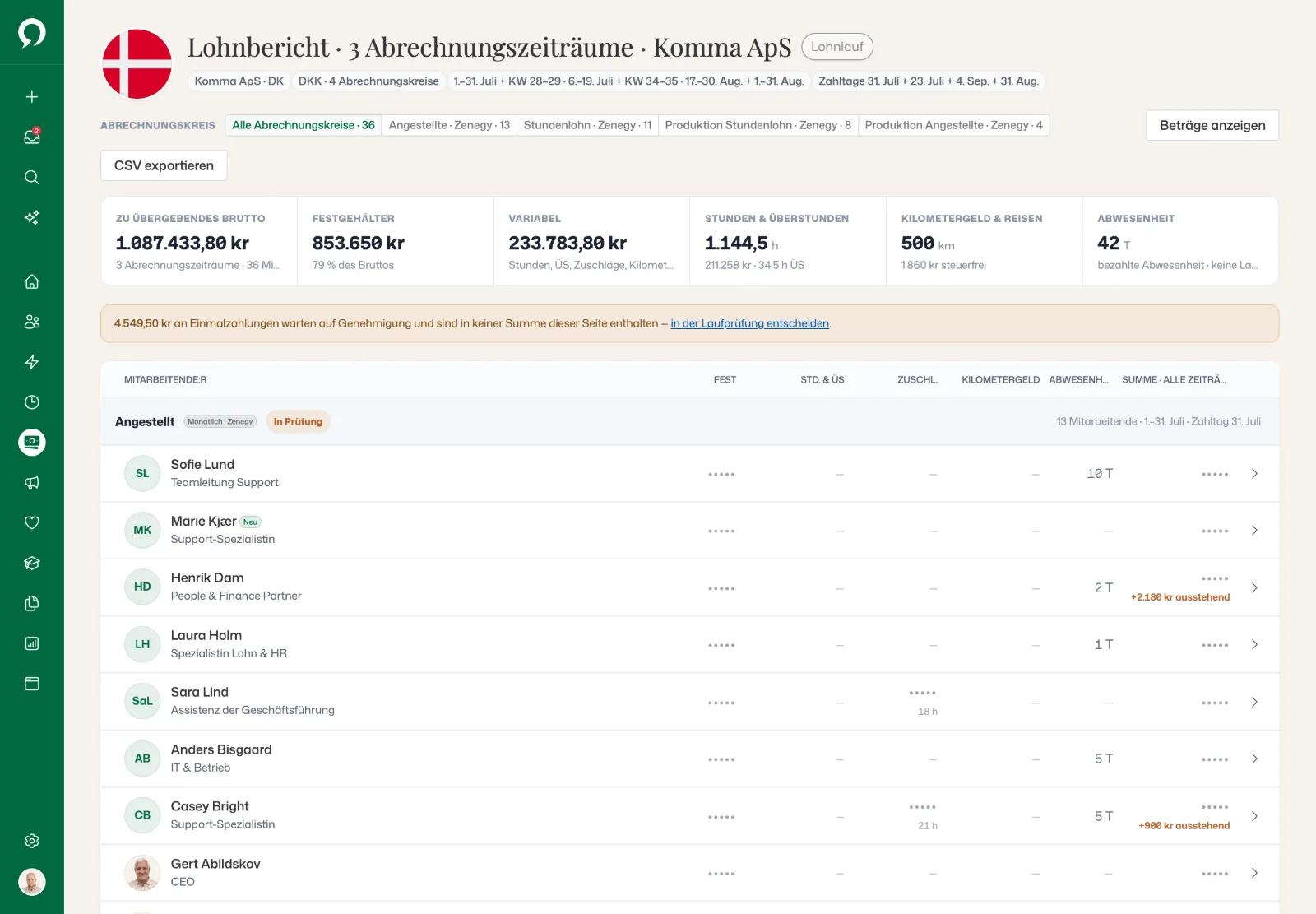Click the AB avatar for Anders Bisgaard

pyautogui.click(x=142, y=759)
